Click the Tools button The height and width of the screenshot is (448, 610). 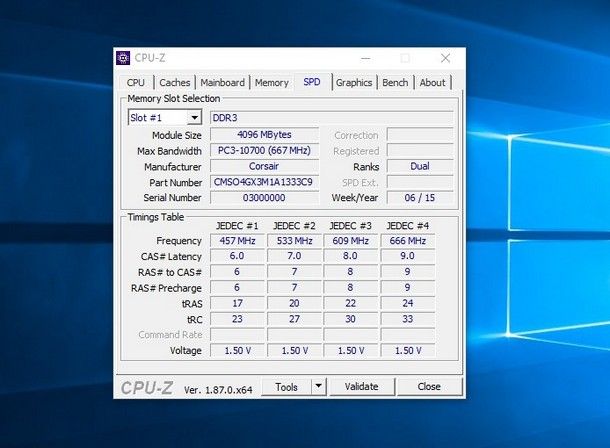click(x=286, y=387)
